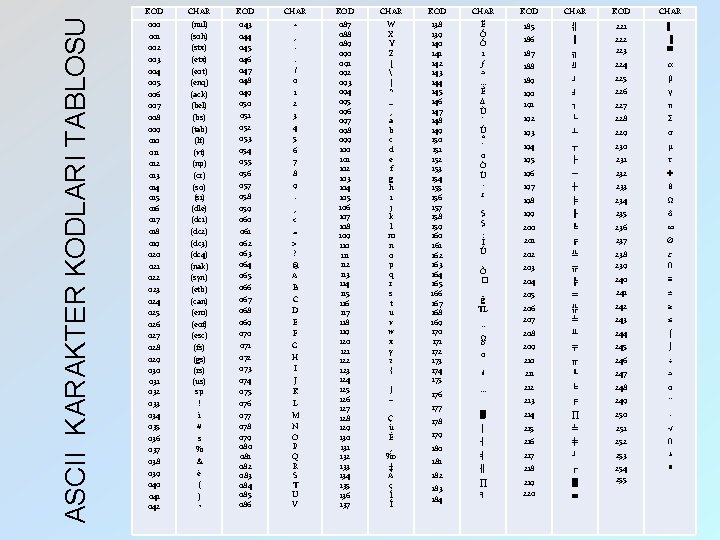Click the '‰' character cell for code 132

391,456
